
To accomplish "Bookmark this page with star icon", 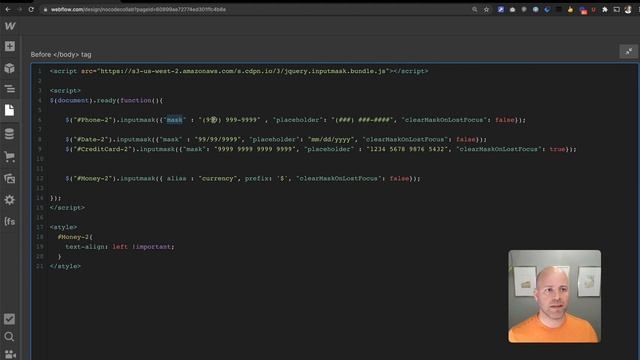I will point(486,9).
